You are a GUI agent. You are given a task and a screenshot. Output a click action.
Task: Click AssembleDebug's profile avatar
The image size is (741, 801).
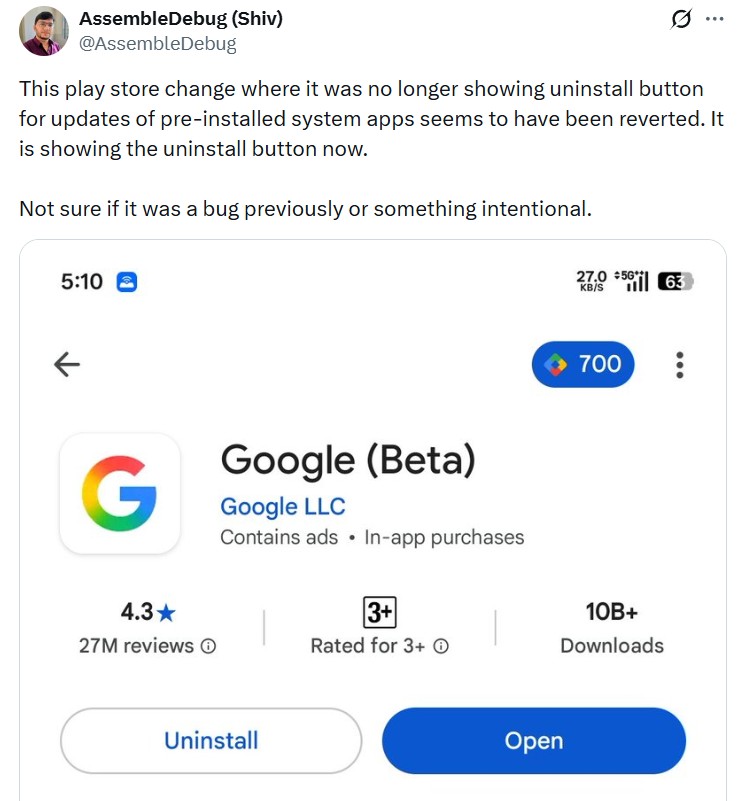coord(43,30)
